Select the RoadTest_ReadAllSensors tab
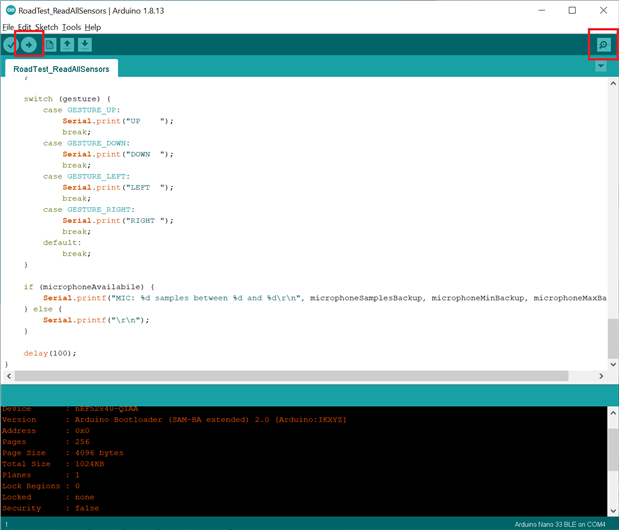This screenshot has height=530, width=619. click(x=62, y=69)
